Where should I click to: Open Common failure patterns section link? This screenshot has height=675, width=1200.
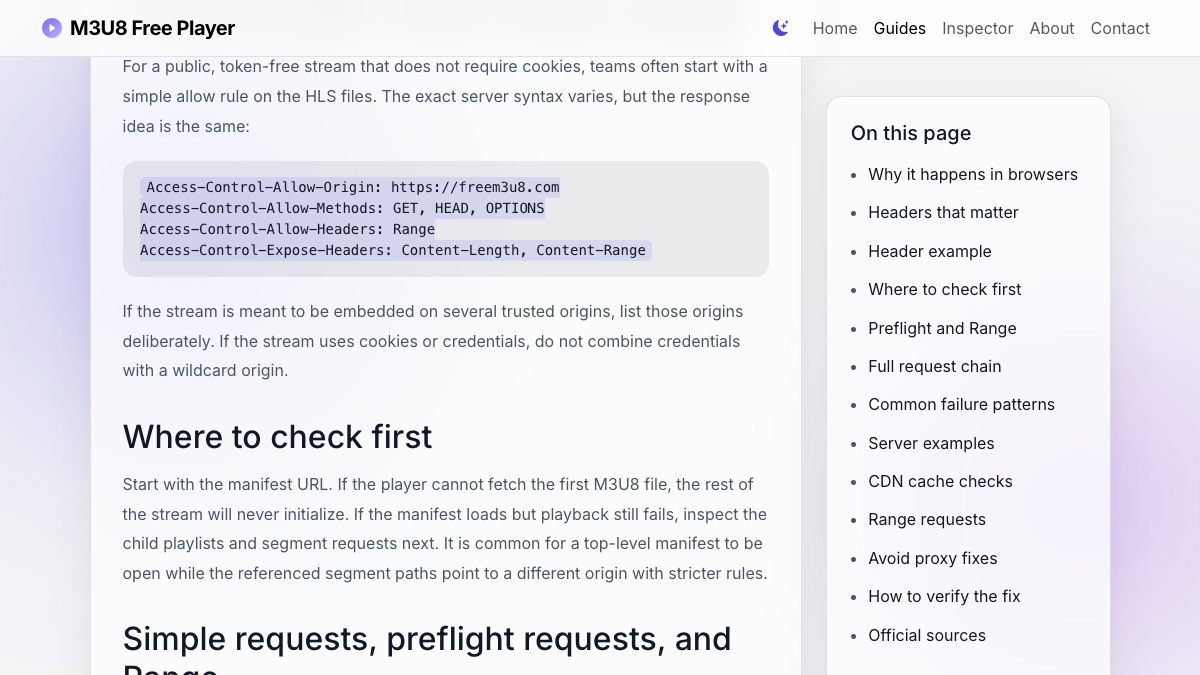point(961,404)
